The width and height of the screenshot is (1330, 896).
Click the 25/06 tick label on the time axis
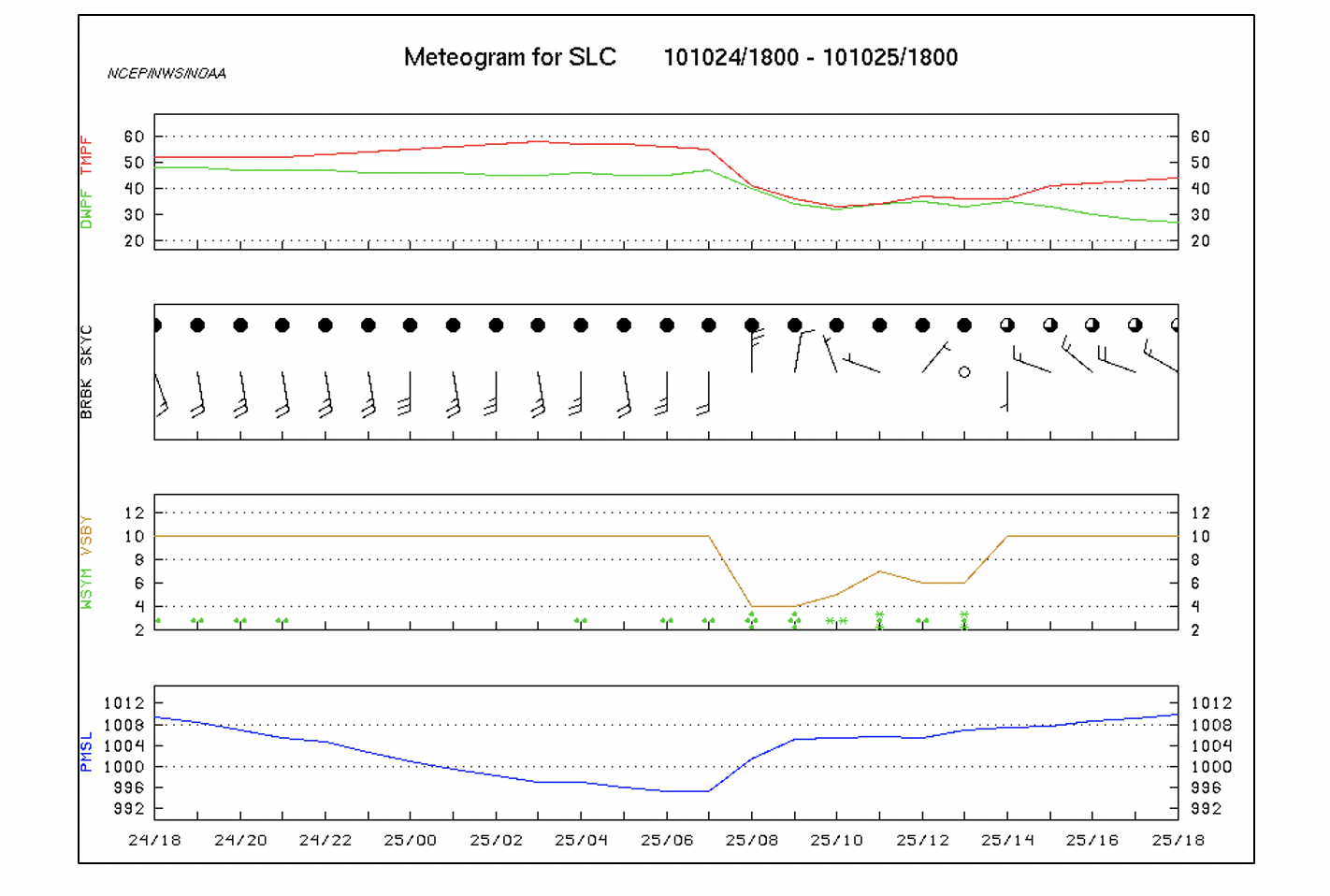click(669, 840)
